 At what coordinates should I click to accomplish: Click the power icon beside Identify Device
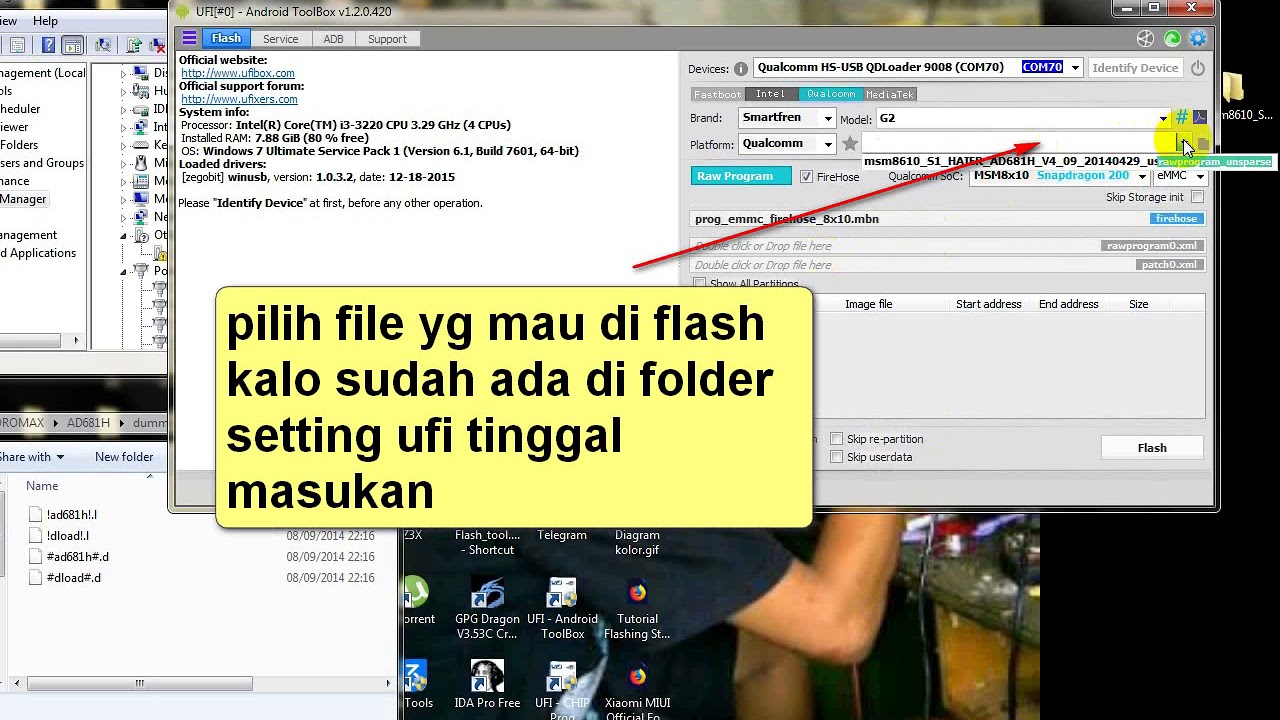1198,68
